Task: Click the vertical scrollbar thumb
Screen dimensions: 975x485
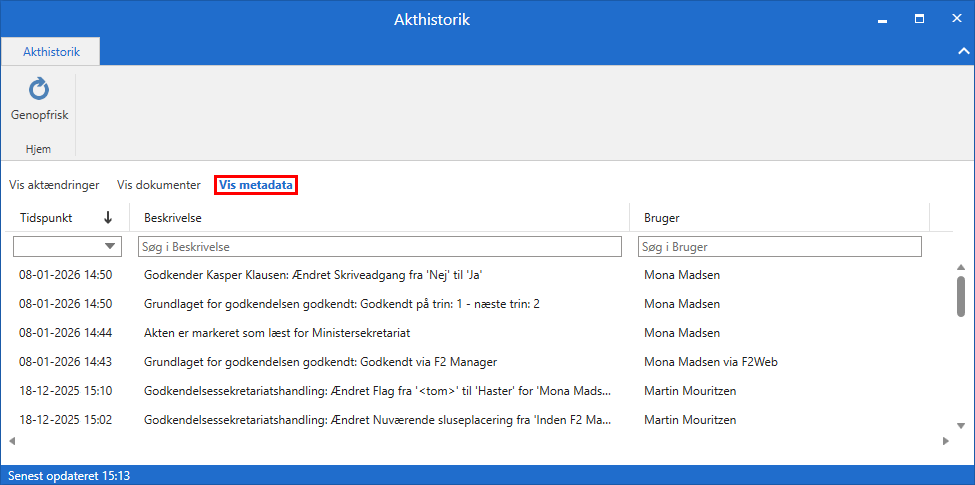Action: click(961, 296)
